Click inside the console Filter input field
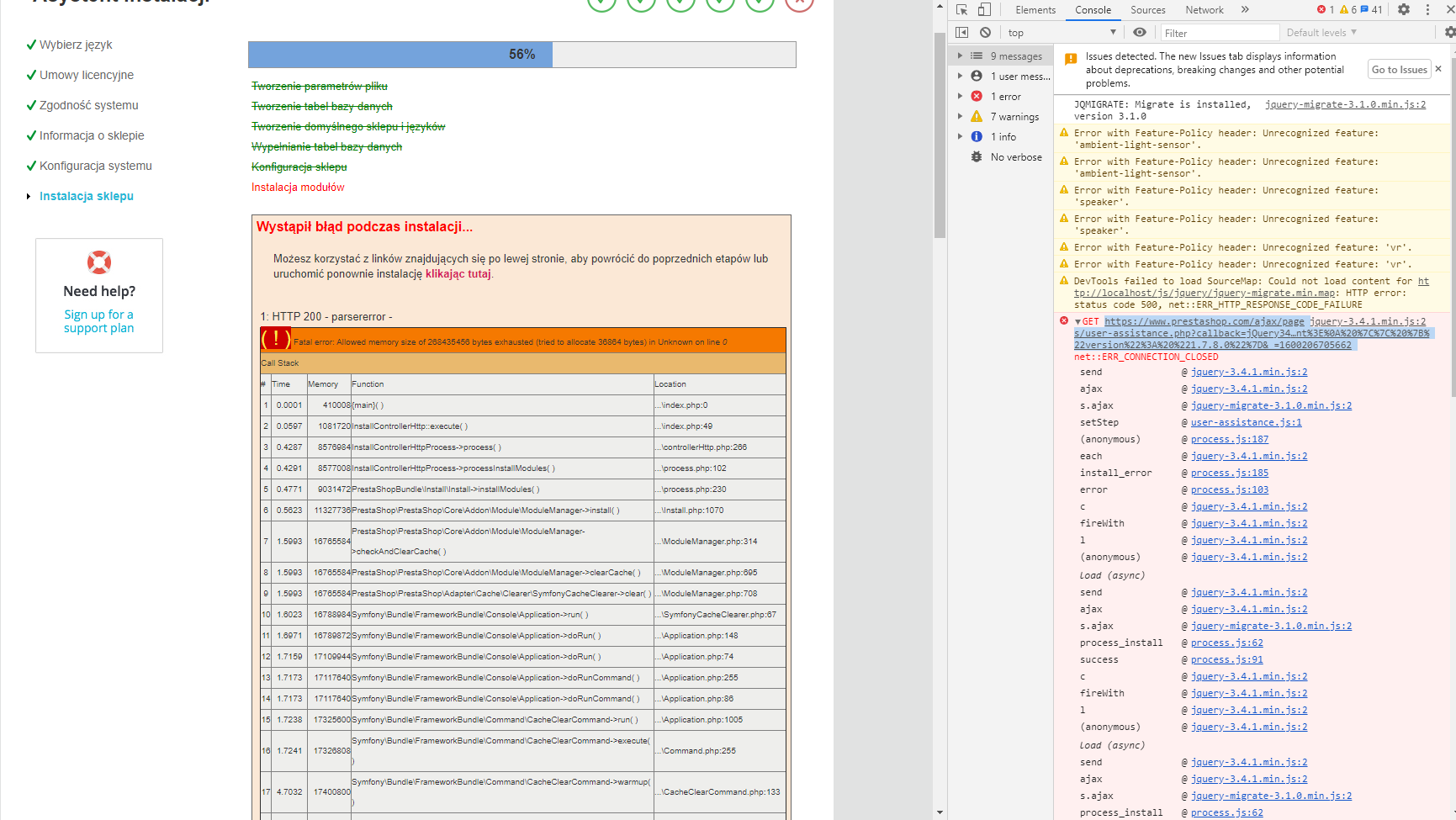The height and width of the screenshot is (820, 1456). pos(1220,32)
